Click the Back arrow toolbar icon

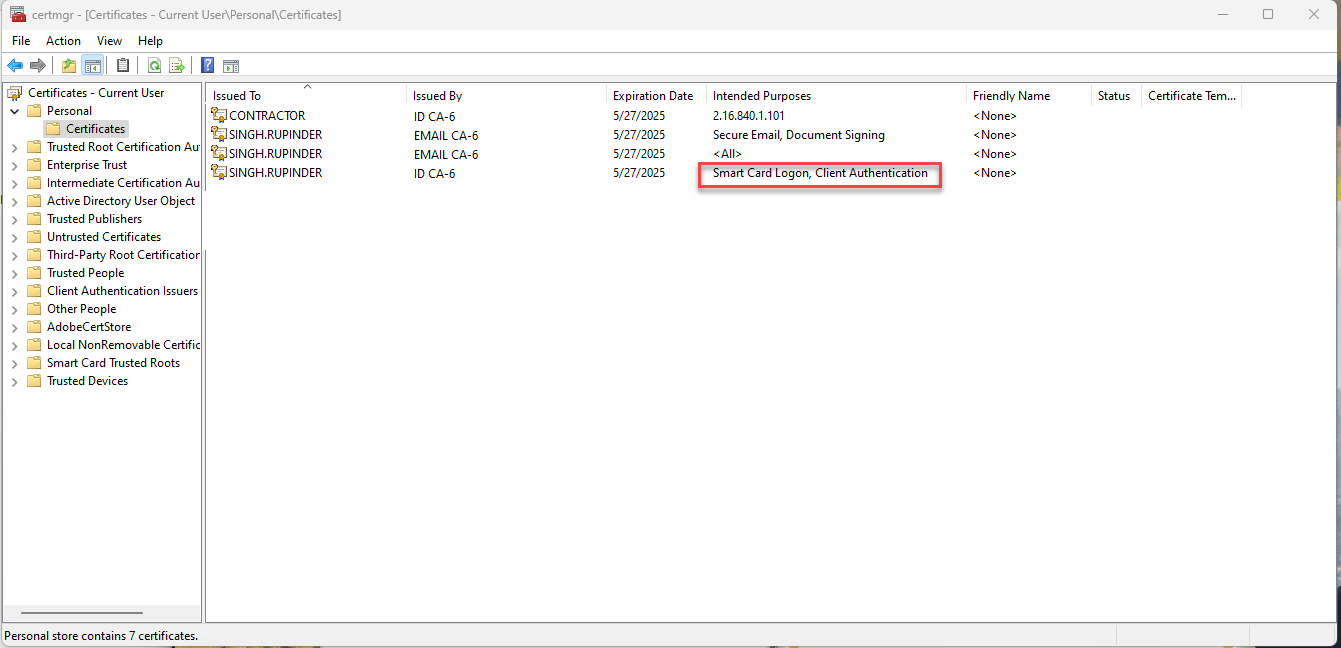pos(15,66)
